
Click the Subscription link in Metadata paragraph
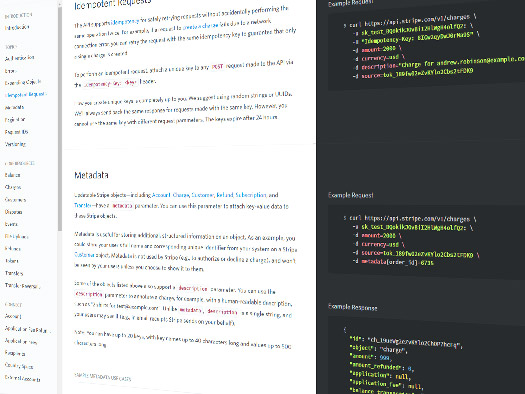point(251,195)
